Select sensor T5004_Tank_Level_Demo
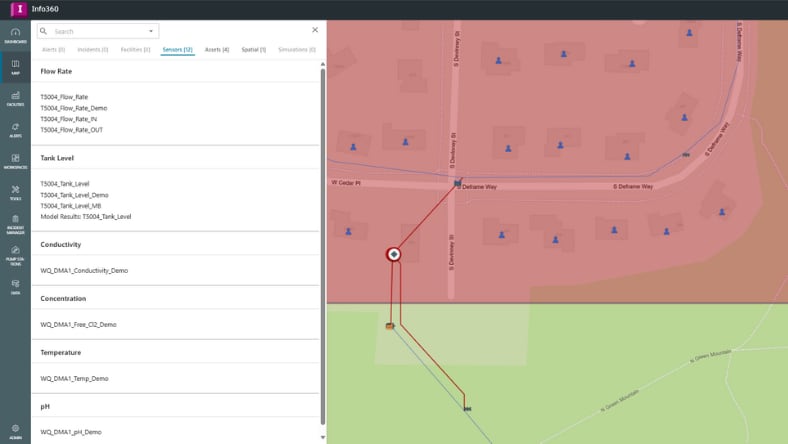 pyautogui.click(x=74, y=195)
